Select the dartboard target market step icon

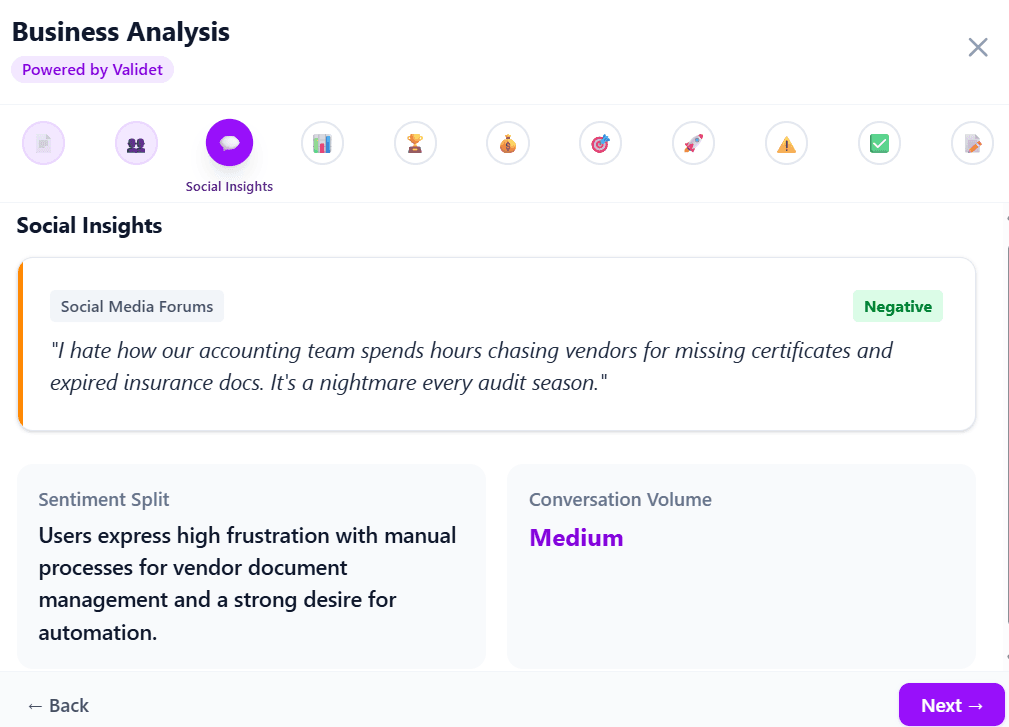(600, 142)
